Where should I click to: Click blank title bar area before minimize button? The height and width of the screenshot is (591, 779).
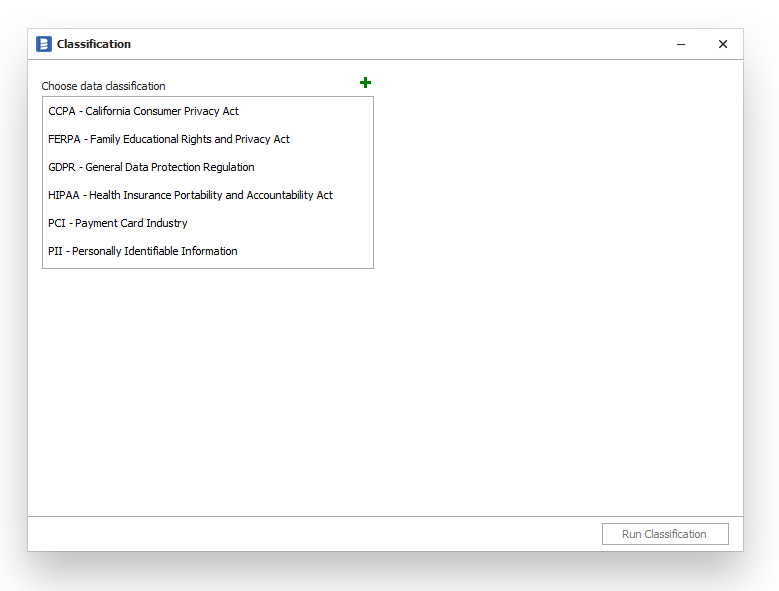(x=400, y=44)
